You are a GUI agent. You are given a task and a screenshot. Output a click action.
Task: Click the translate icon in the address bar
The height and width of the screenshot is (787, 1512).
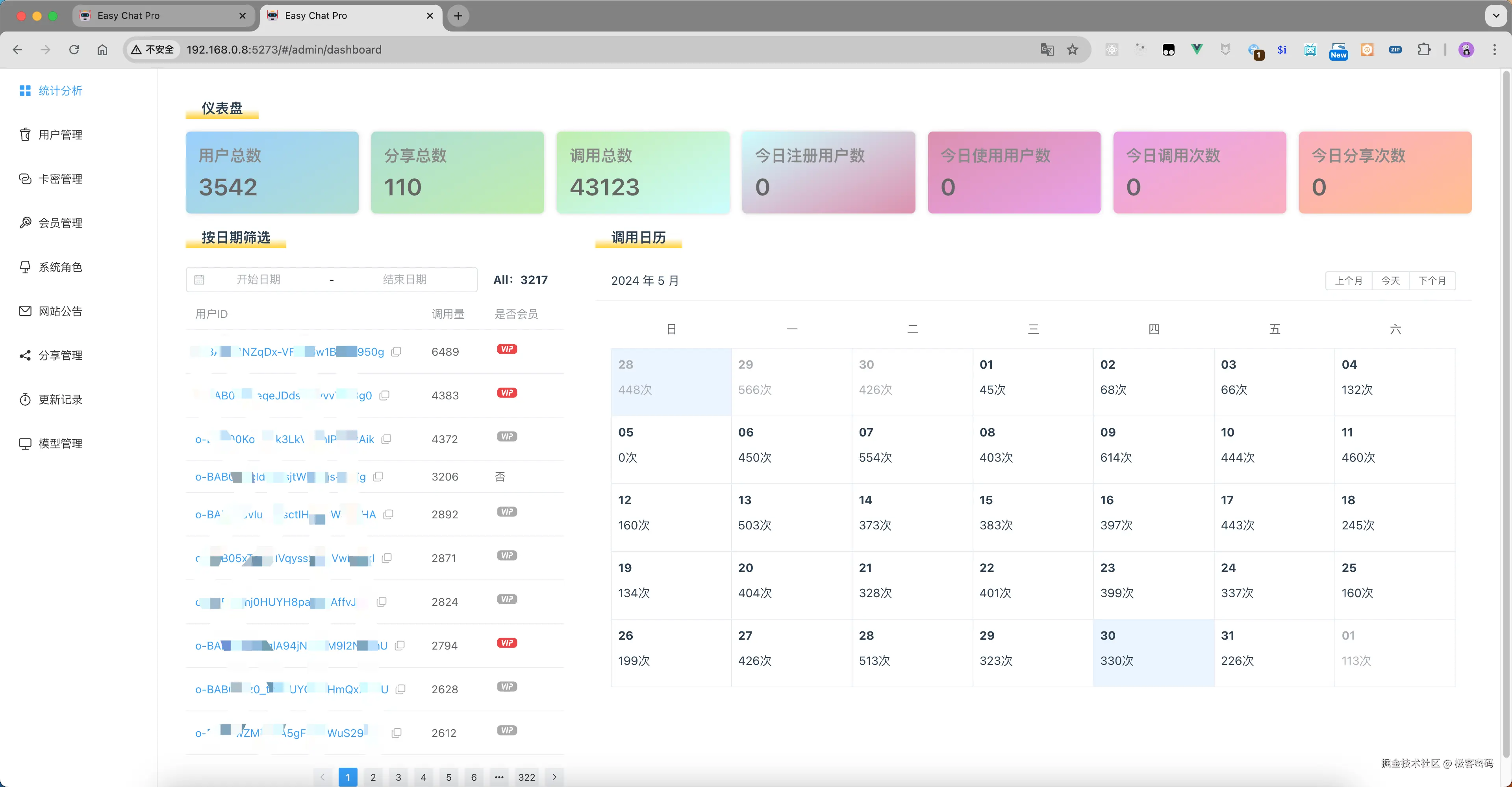tap(1046, 49)
